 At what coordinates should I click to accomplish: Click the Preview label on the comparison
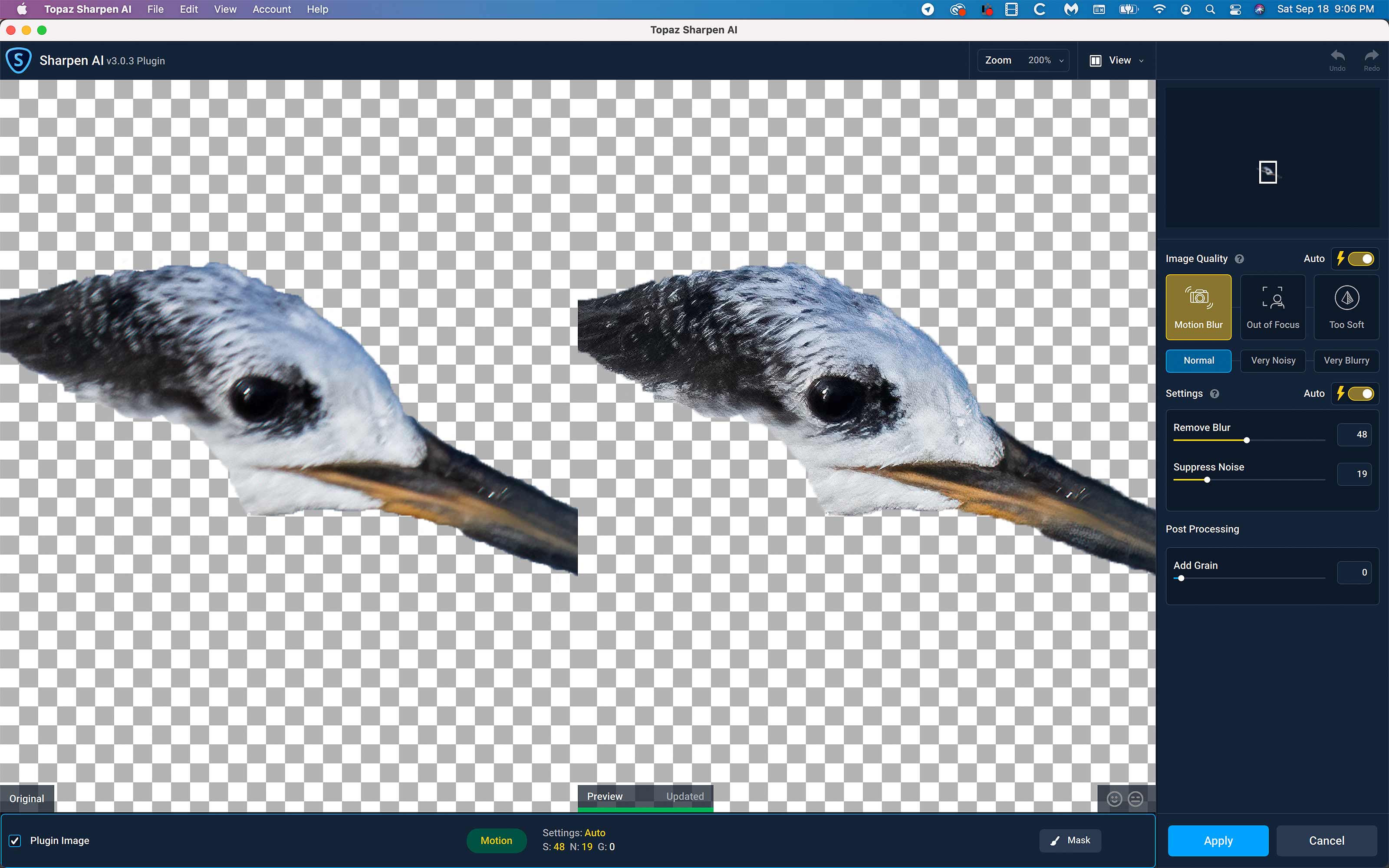[604, 796]
